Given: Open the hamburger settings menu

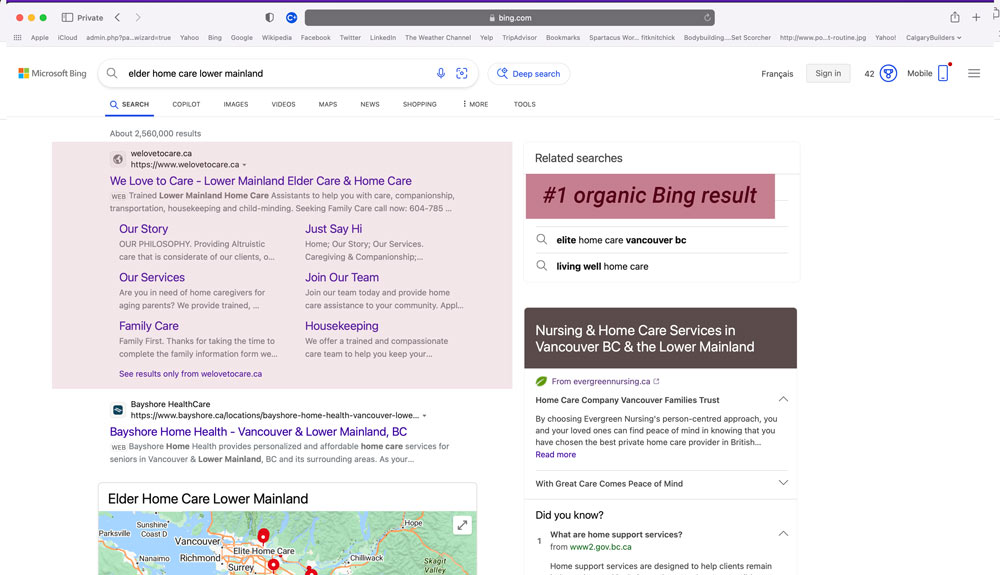Looking at the screenshot, I should 974,73.
